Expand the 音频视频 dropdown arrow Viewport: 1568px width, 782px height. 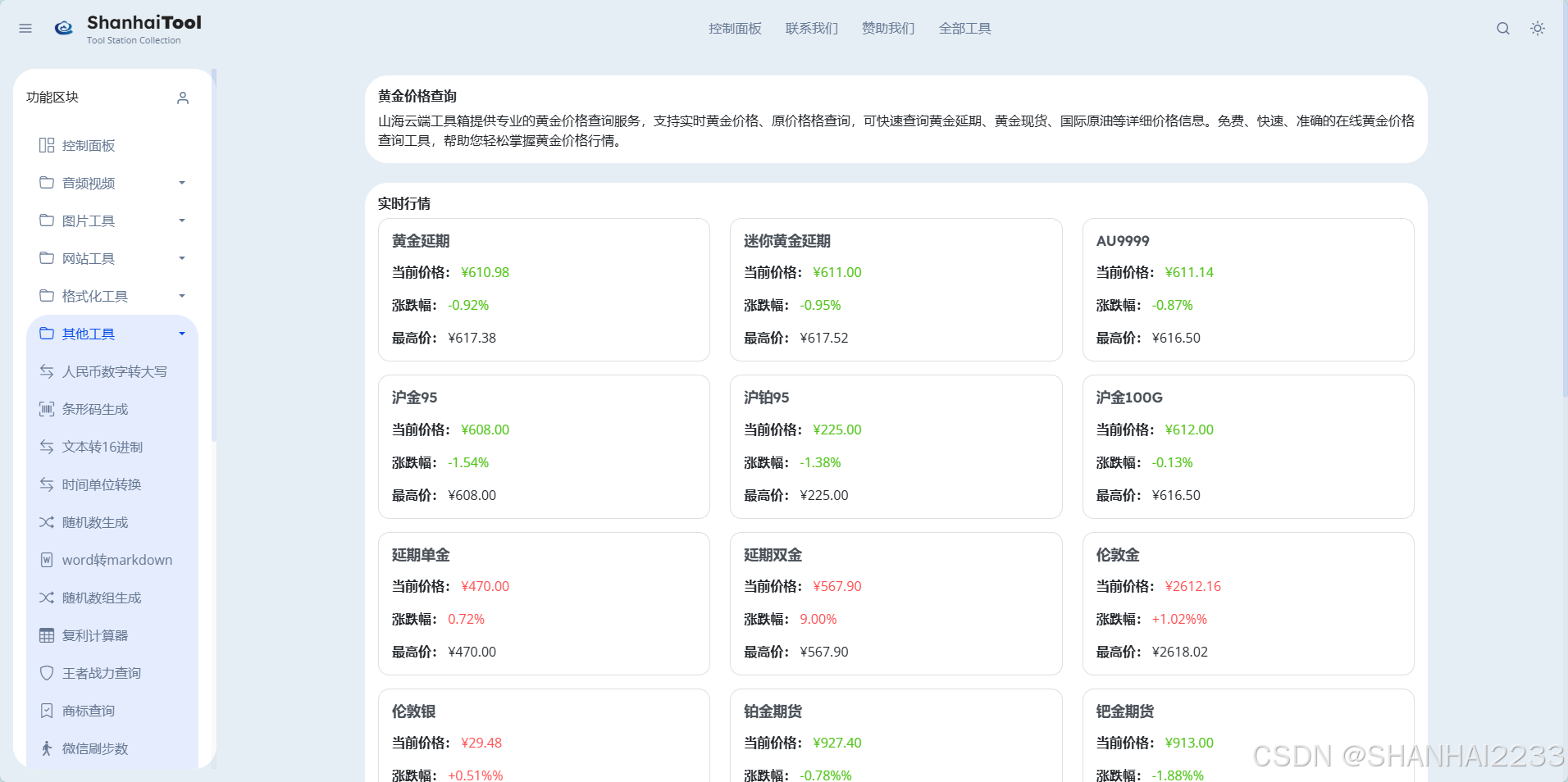pos(182,183)
